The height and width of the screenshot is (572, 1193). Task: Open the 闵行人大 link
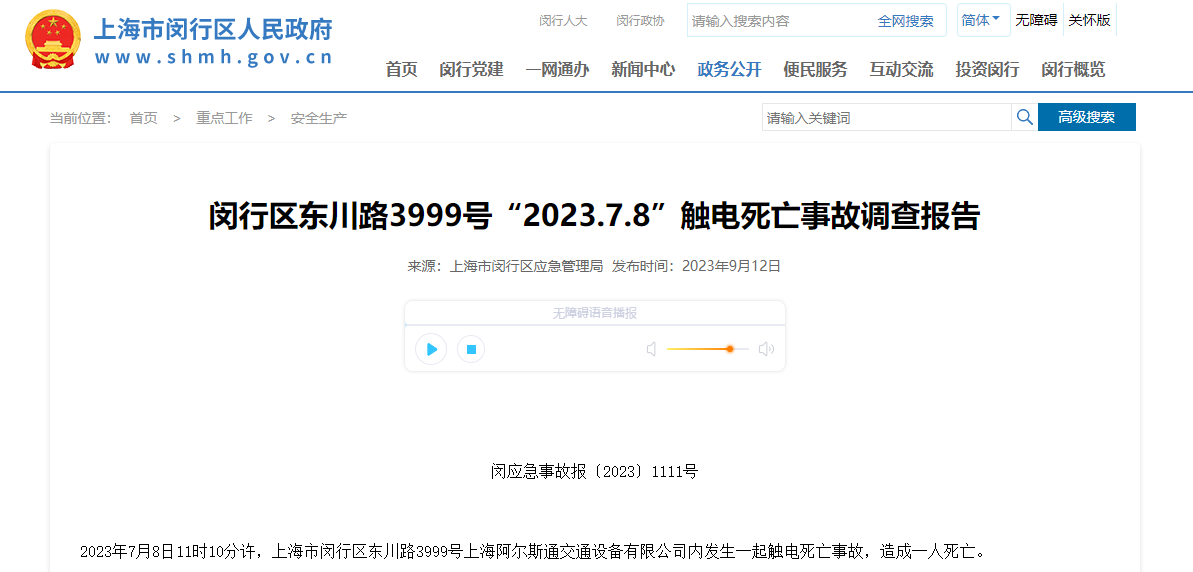(x=563, y=21)
